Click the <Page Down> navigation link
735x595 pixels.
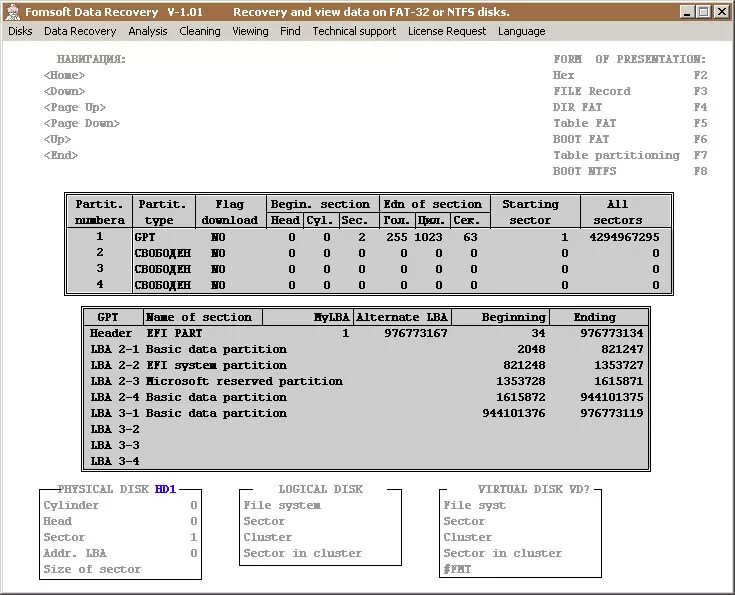pyautogui.click(x=82, y=123)
